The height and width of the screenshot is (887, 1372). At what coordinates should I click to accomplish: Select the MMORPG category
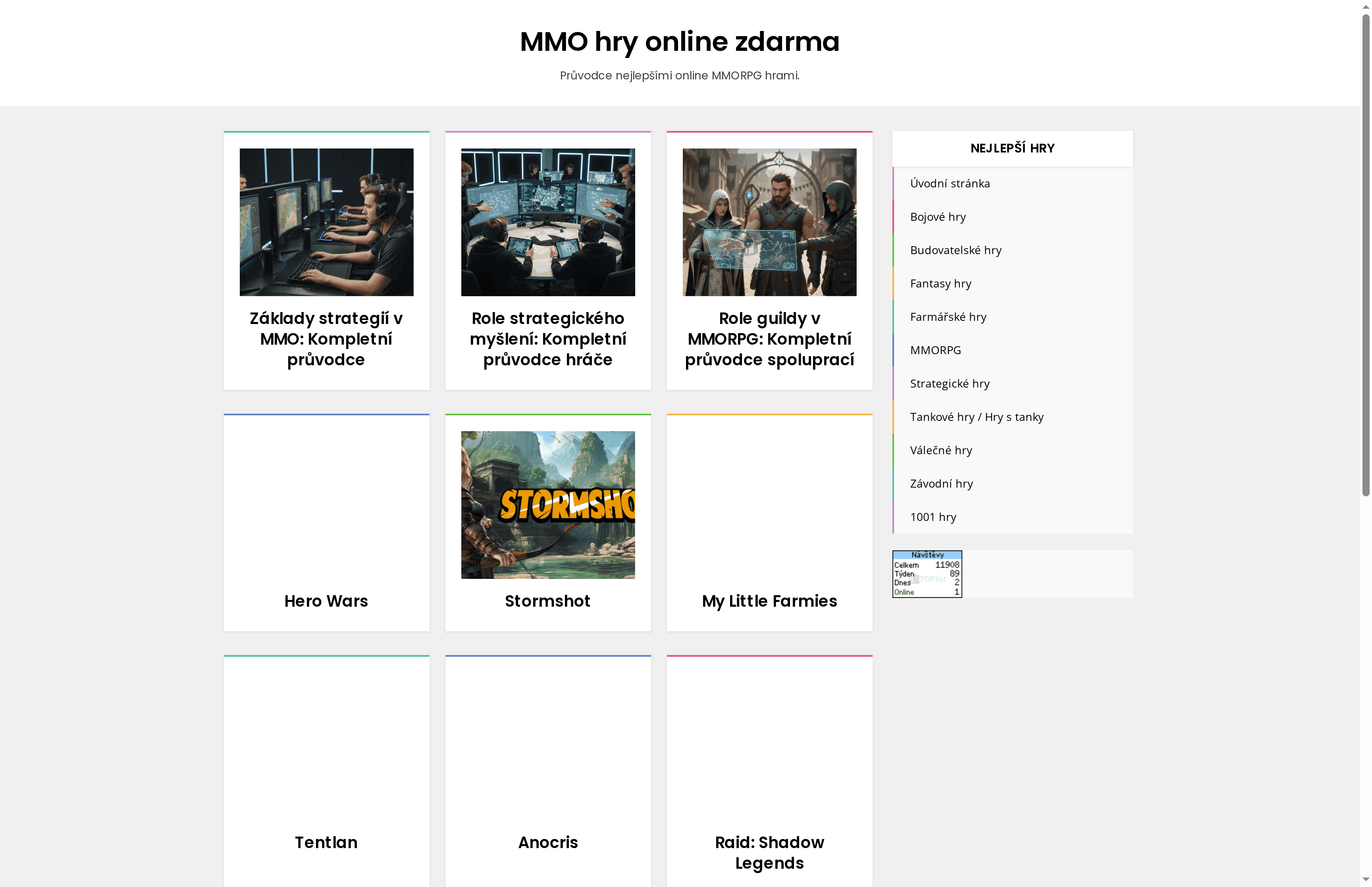click(x=935, y=350)
